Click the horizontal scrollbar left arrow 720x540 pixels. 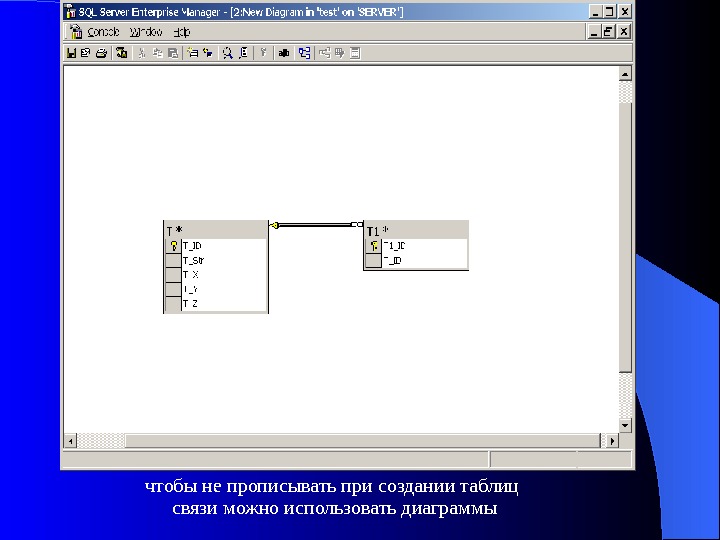[x=70, y=441]
